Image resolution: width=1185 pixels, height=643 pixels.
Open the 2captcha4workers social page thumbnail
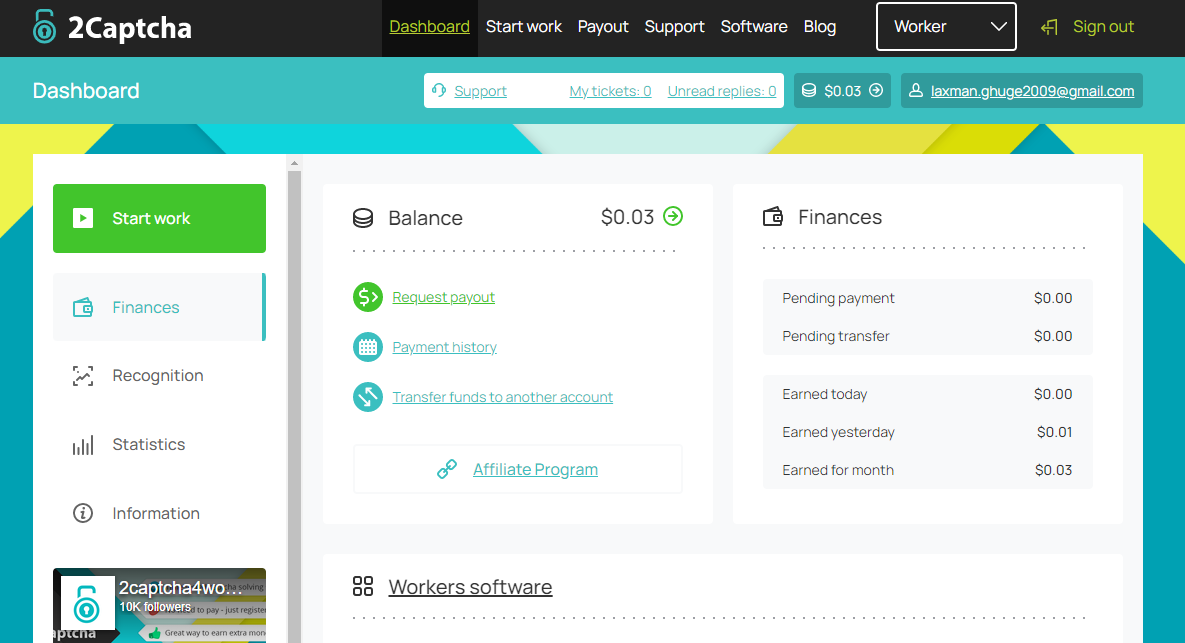(159, 605)
